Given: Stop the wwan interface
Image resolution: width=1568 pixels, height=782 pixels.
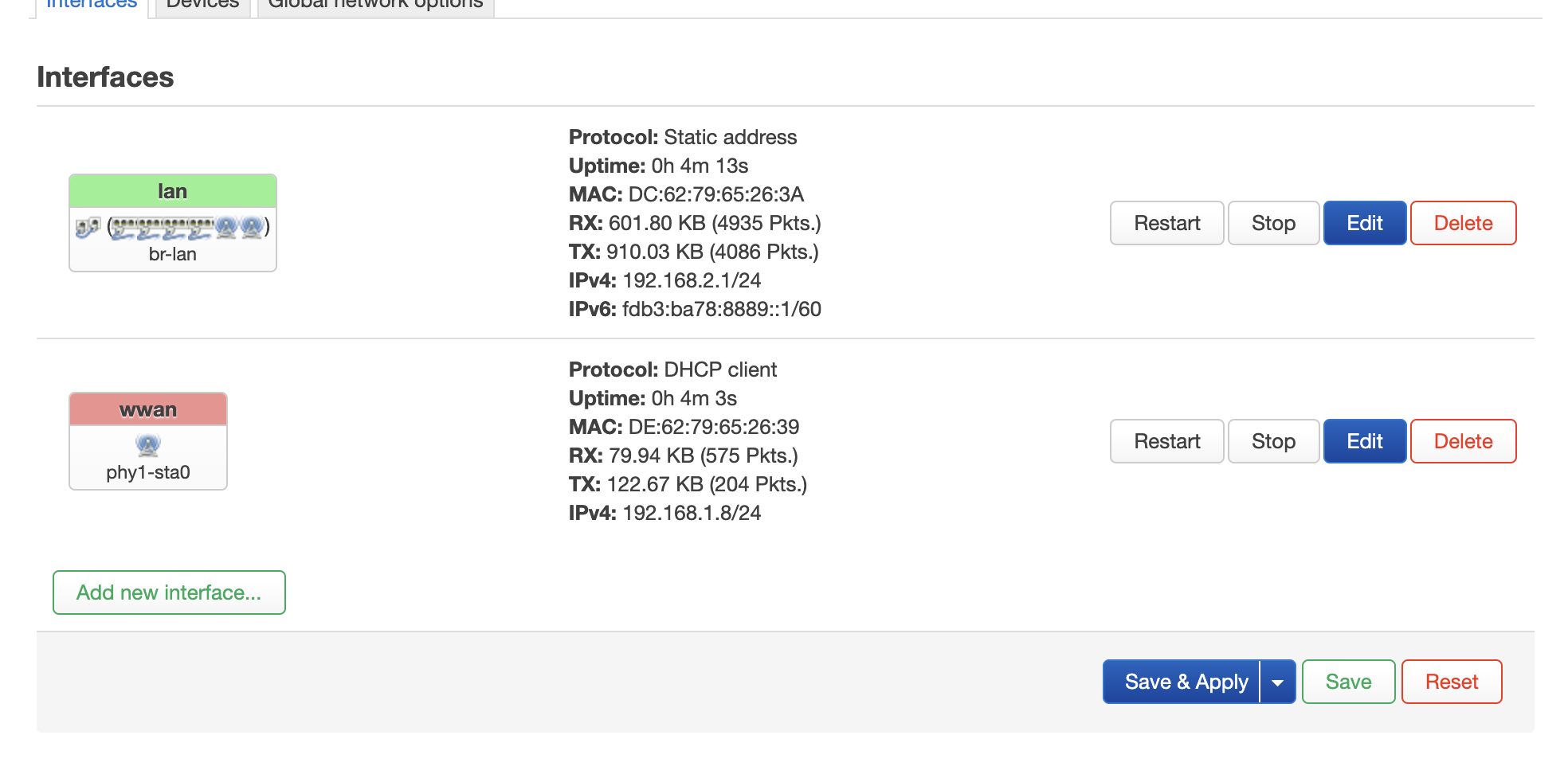Looking at the screenshot, I should 1273,441.
